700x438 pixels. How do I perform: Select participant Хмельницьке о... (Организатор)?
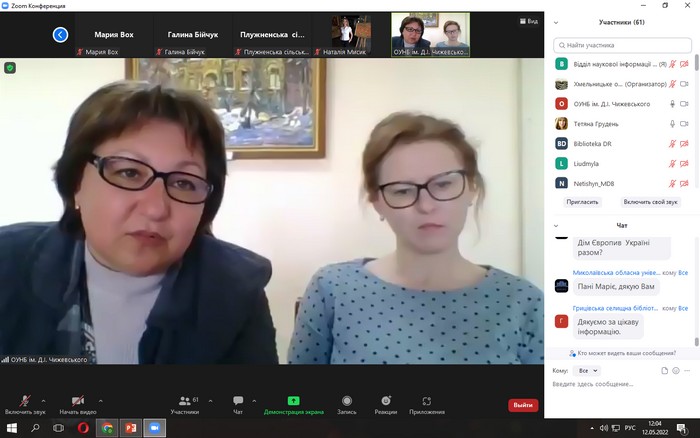(622, 84)
